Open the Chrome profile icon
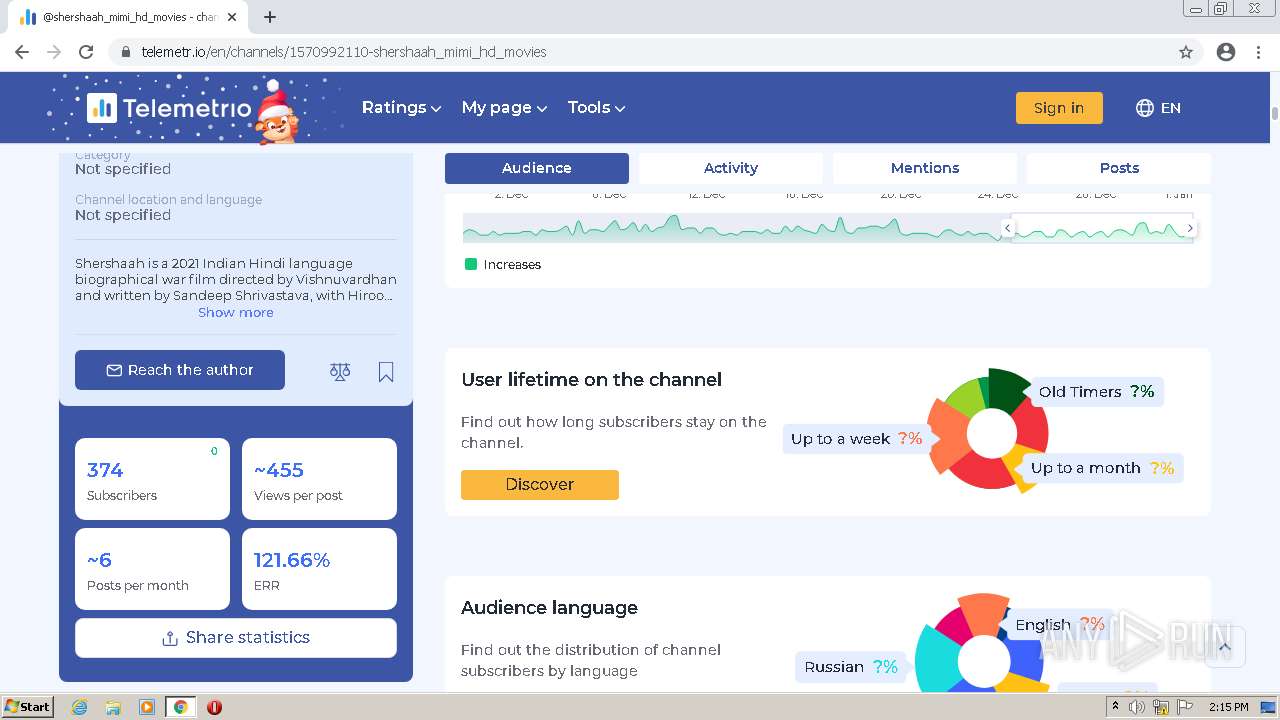This screenshot has width=1280, height=720. [x=1226, y=52]
